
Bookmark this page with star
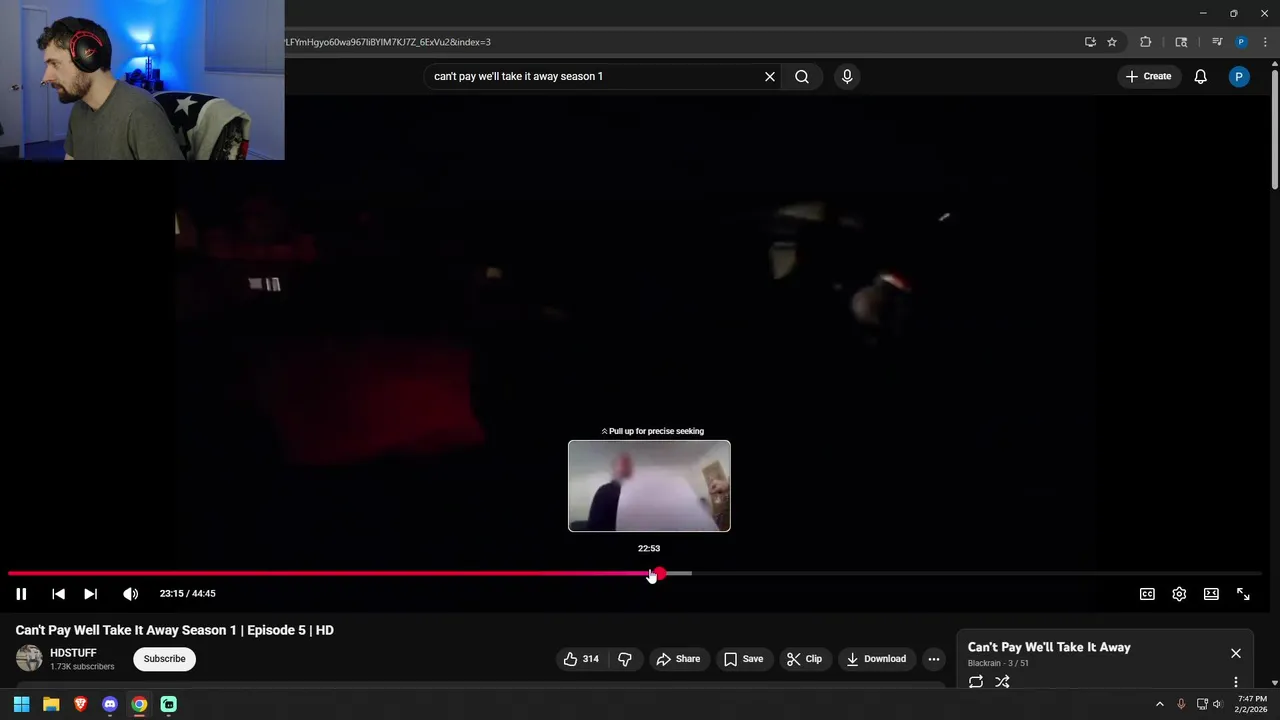click(x=1112, y=42)
